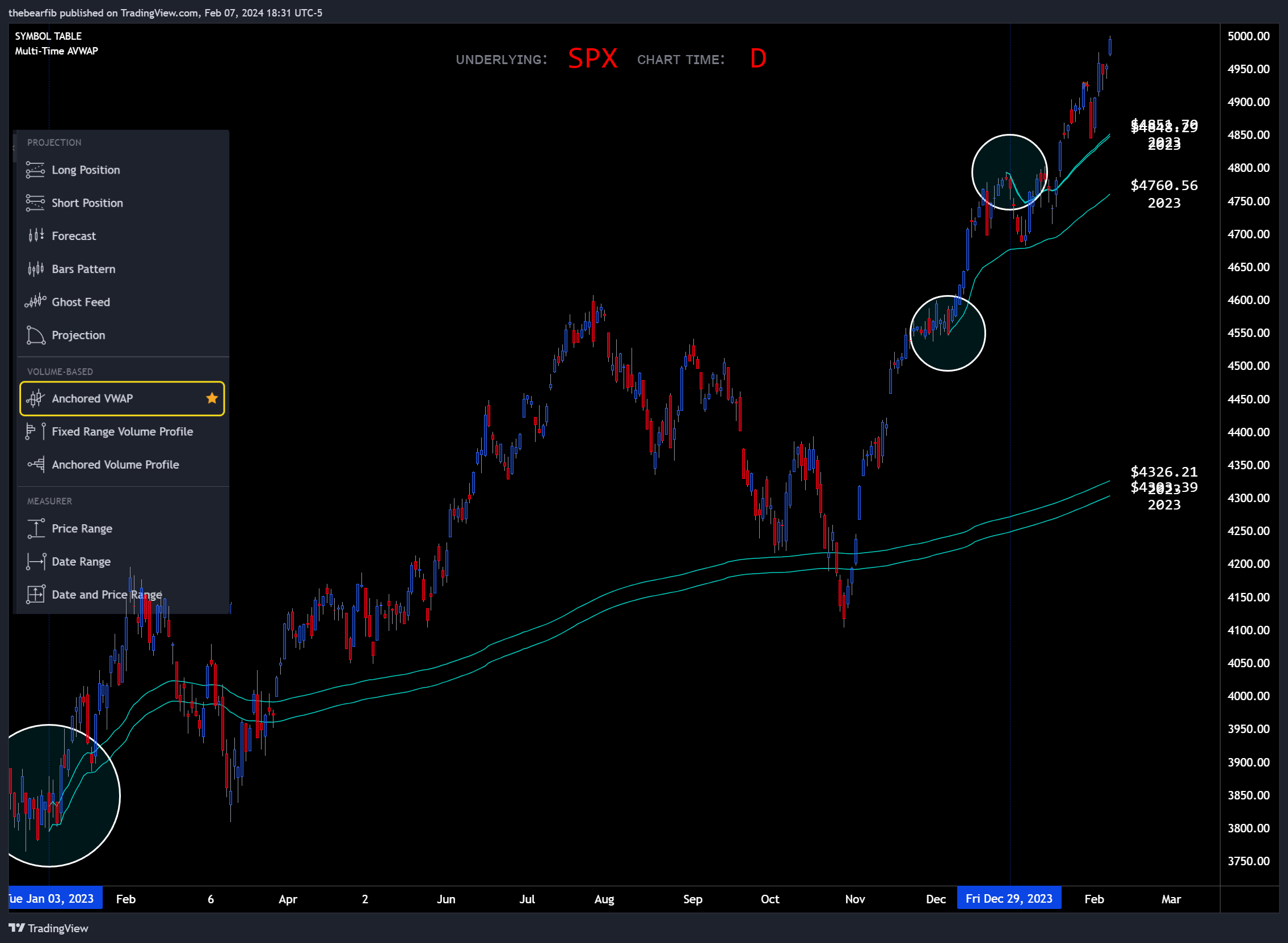Viewport: 1288px width, 943px height.
Task: Select the Long Position tool icon
Action: [x=35, y=170]
